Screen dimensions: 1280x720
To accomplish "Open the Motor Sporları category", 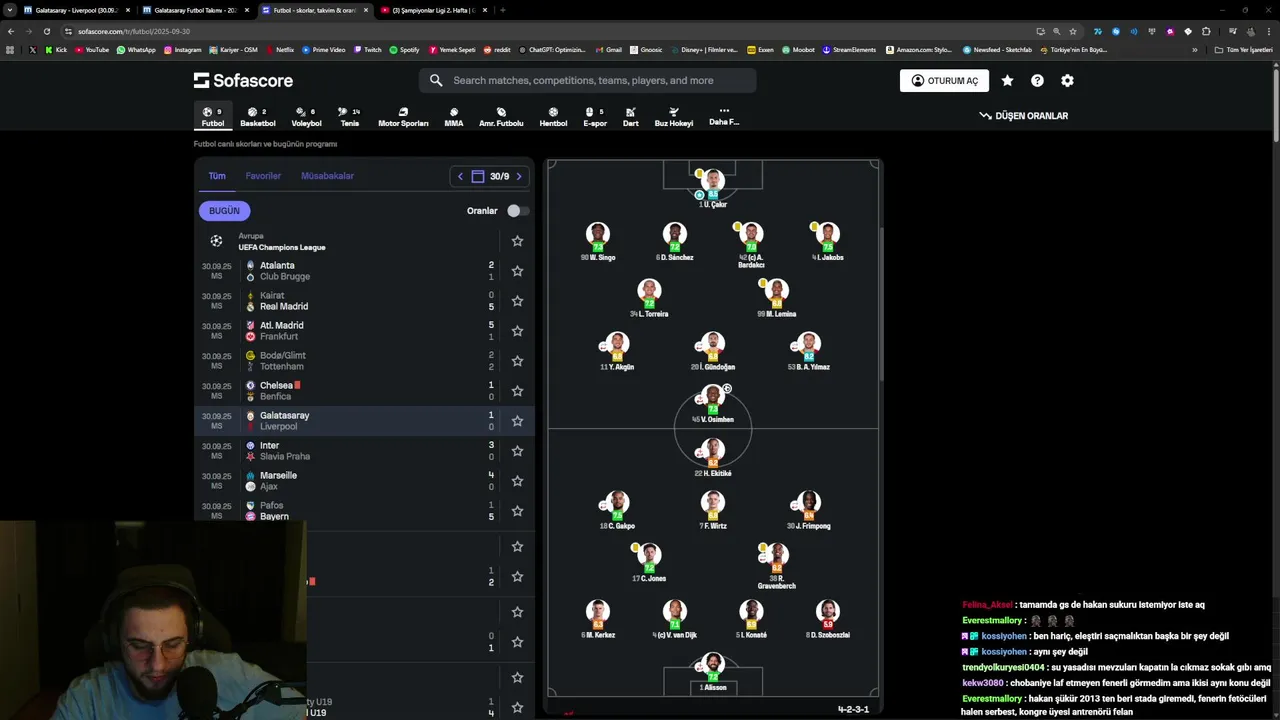I will click(x=403, y=117).
